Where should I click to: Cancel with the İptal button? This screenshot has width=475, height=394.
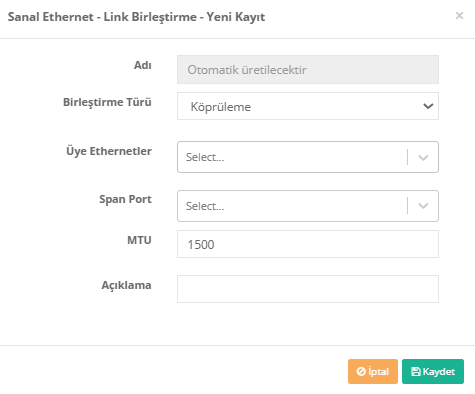click(x=373, y=371)
